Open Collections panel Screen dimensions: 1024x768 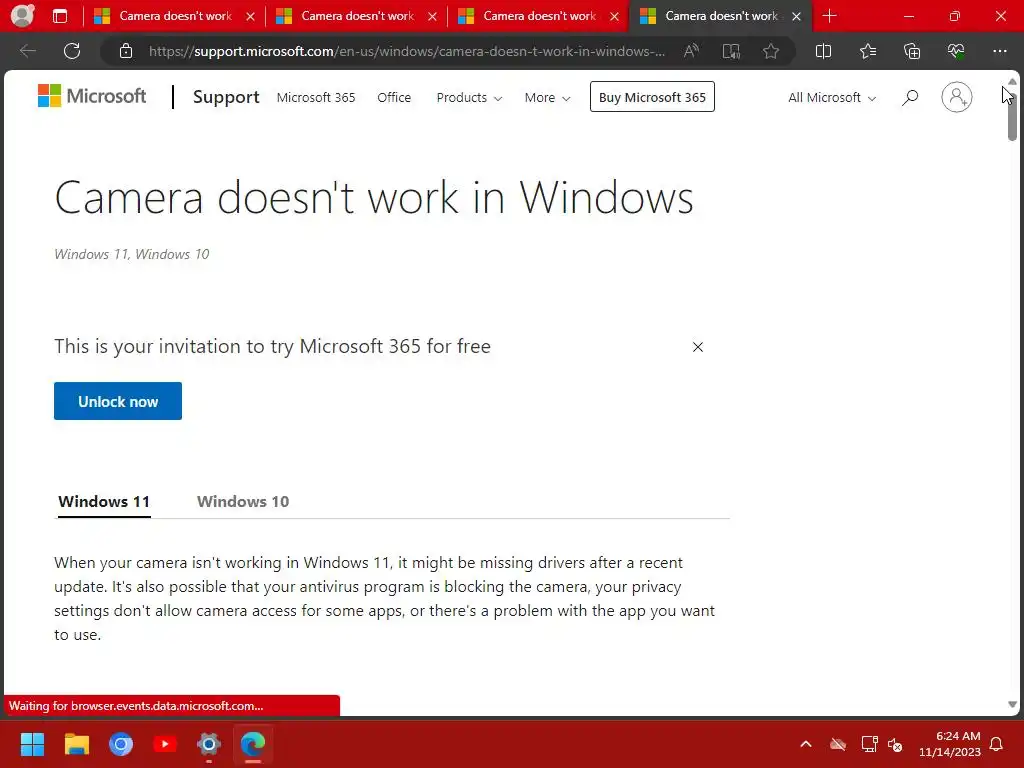tap(912, 51)
